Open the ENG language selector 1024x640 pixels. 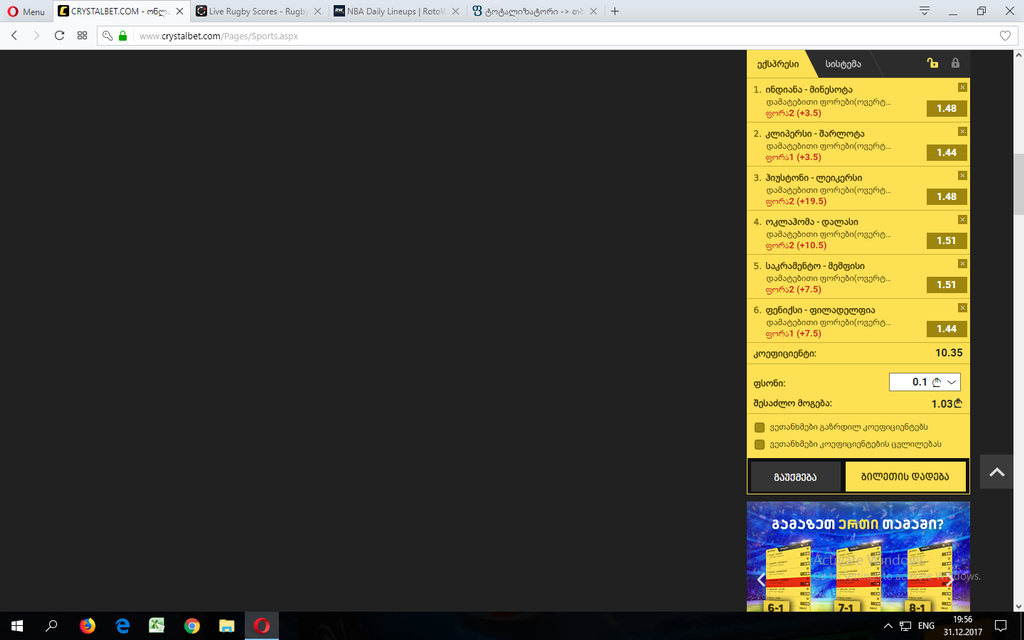click(x=926, y=626)
